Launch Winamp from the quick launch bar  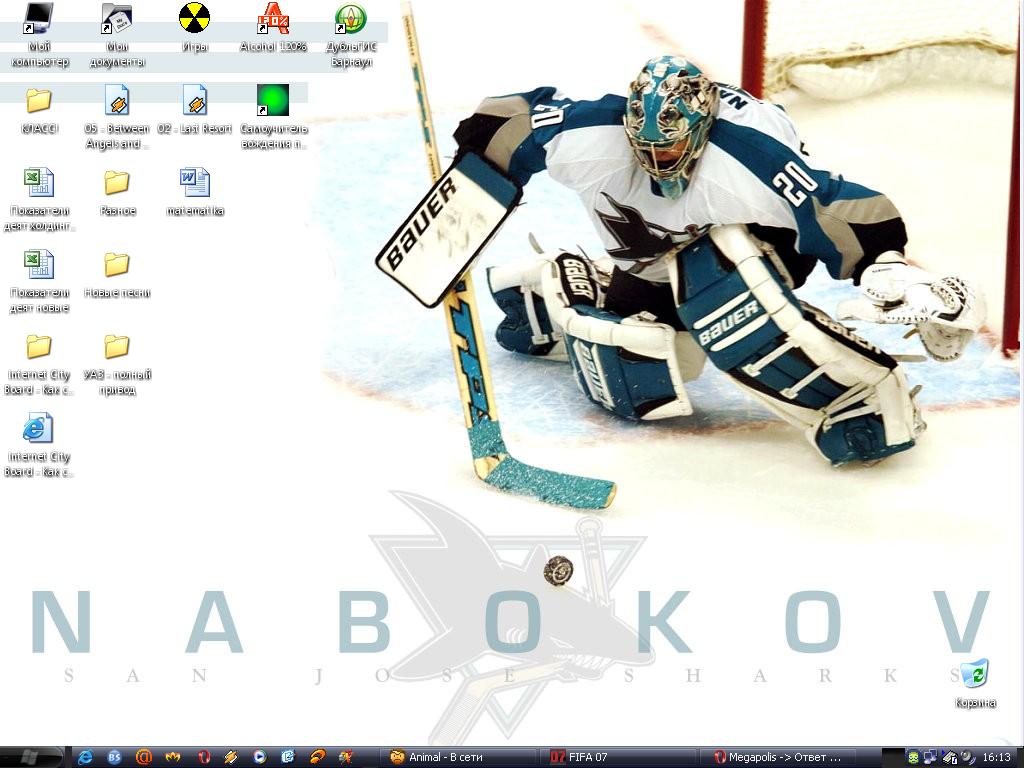231,758
